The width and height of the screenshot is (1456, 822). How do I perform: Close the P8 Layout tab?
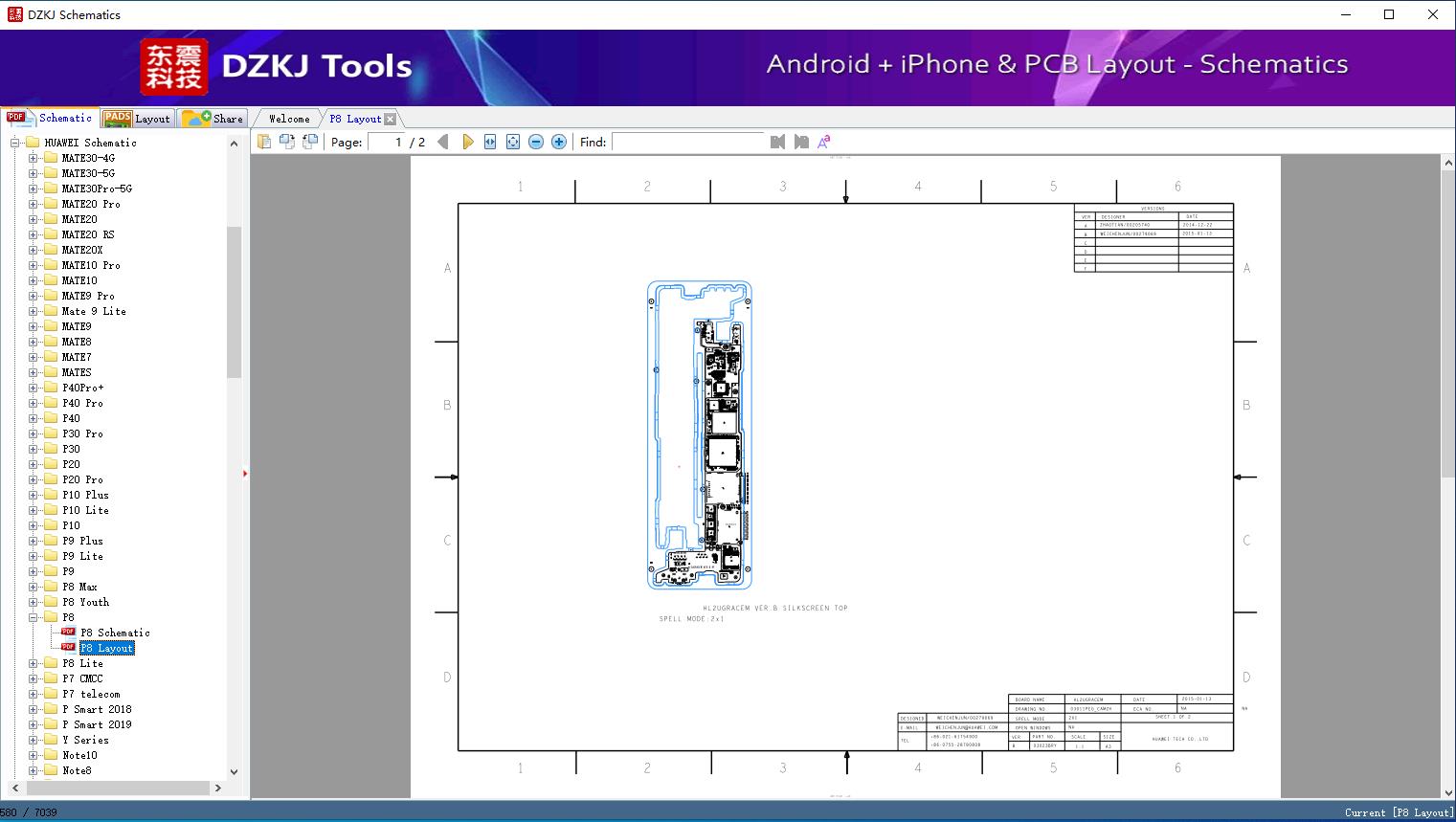click(390, 119)
